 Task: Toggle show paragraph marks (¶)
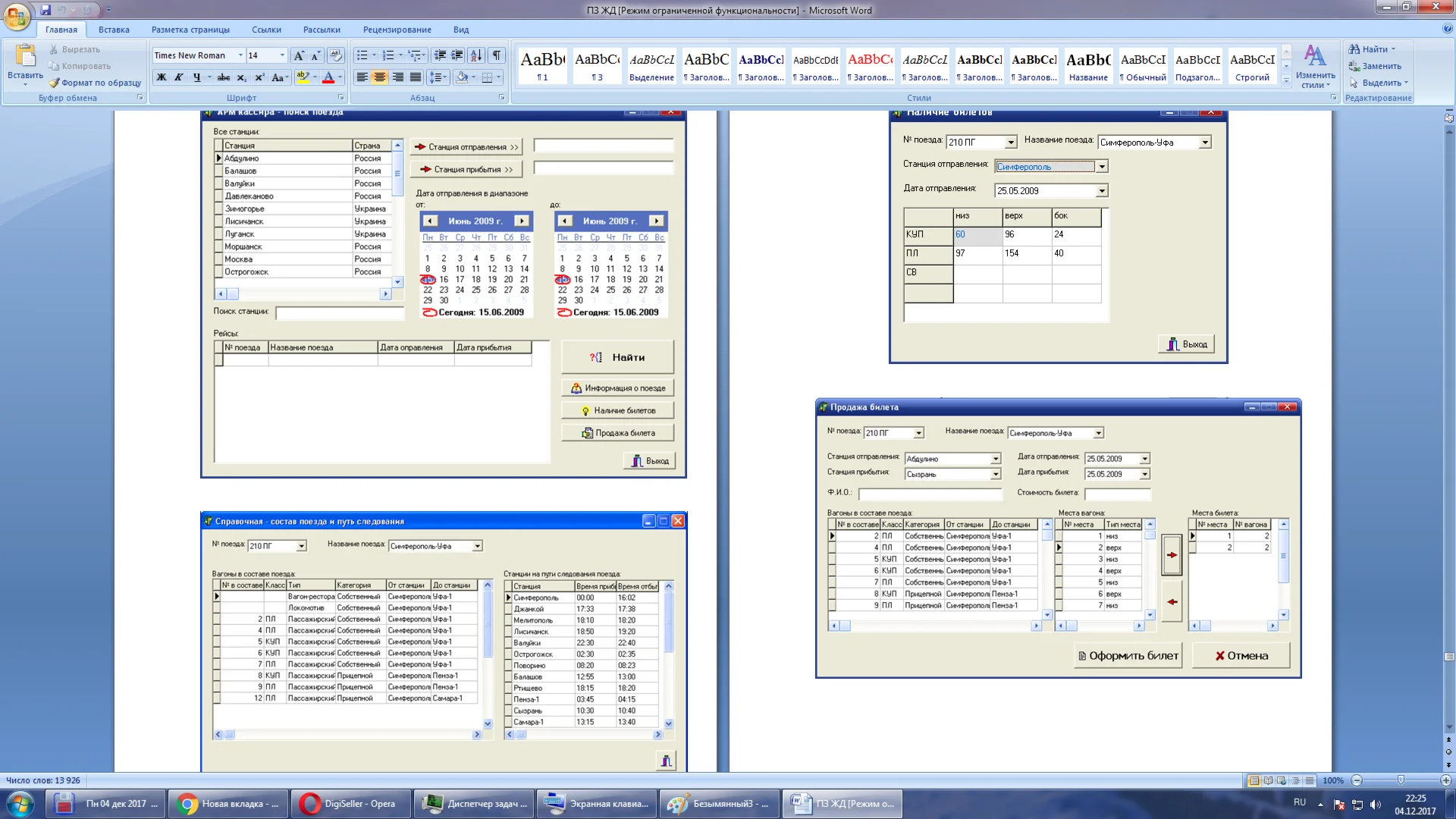click(497, 55)
